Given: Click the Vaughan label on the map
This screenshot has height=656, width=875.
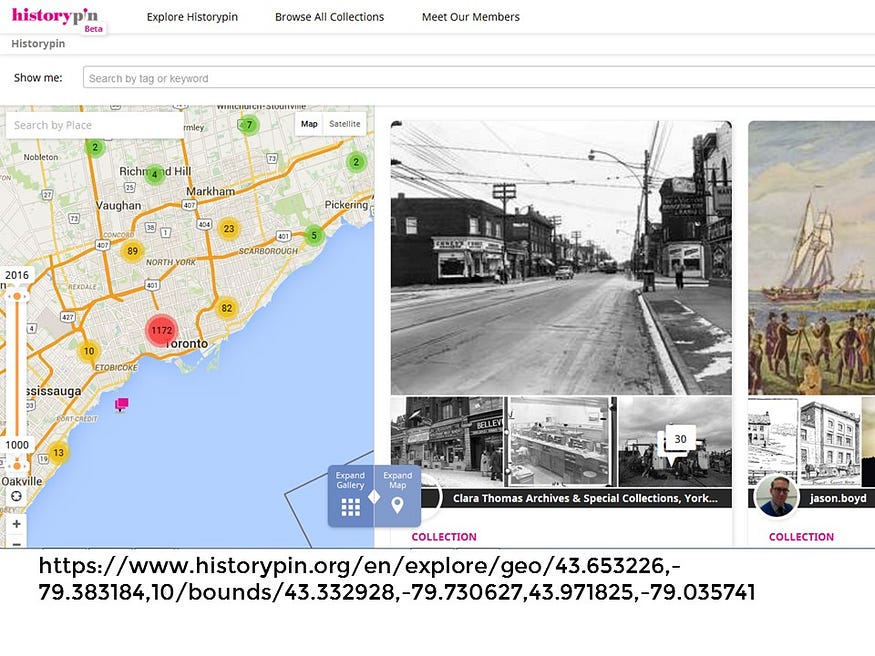Looking at the screenshot, I should pyautogui.click(x=118, y=205).
